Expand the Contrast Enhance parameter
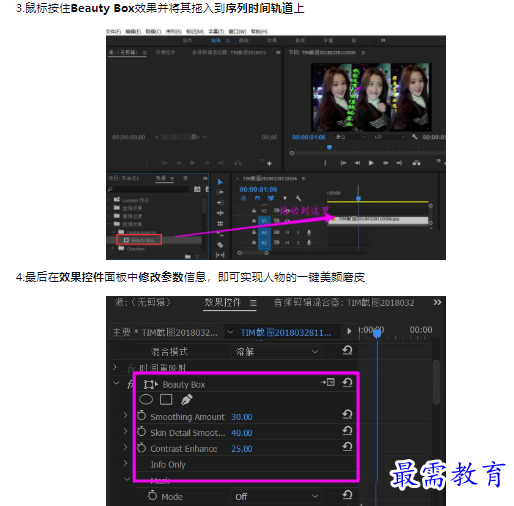The height and width of the screenshot is (506, 514). (125, 447)
